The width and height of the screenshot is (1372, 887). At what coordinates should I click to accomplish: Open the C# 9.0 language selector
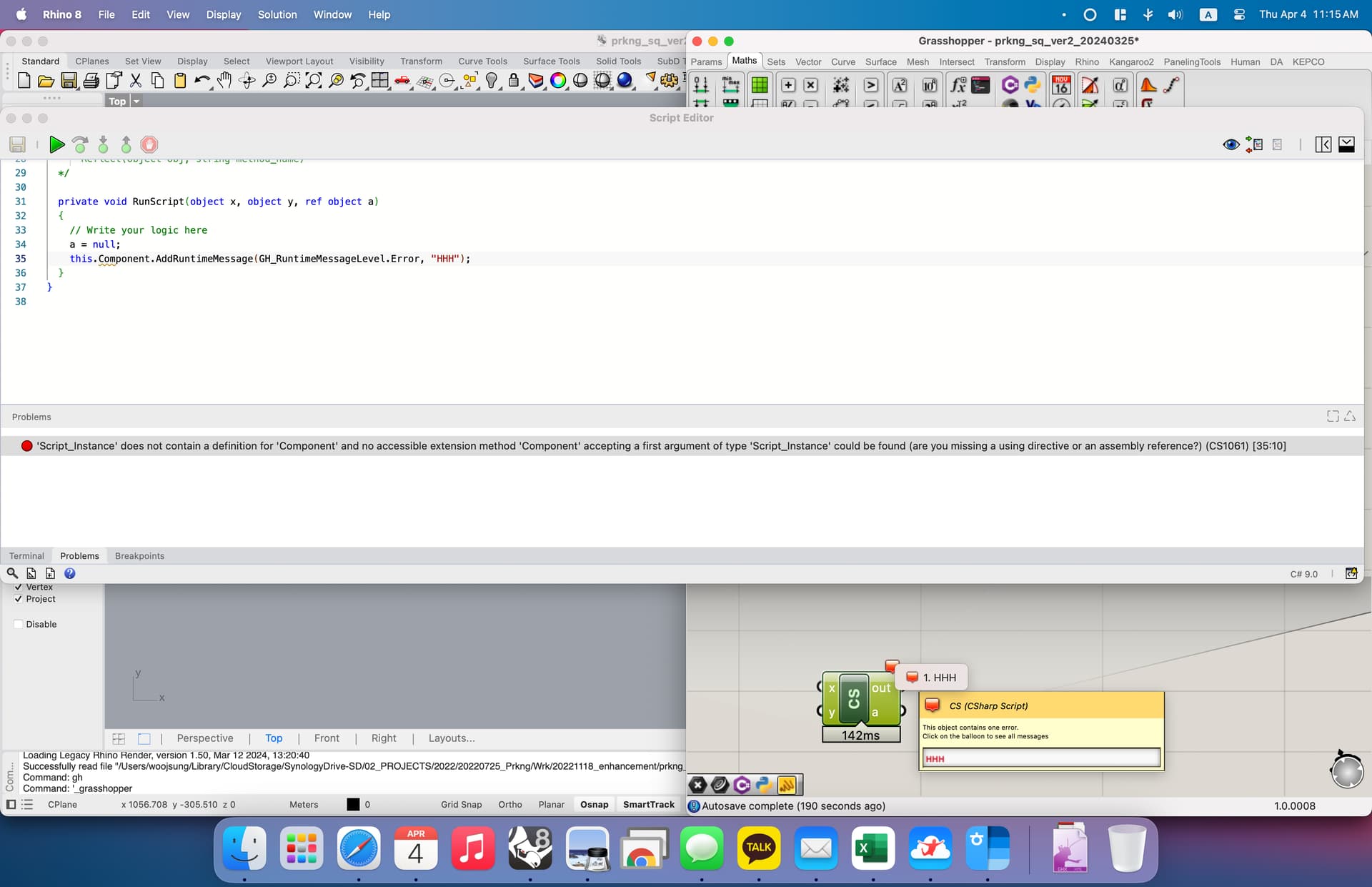click(1303, 574)
